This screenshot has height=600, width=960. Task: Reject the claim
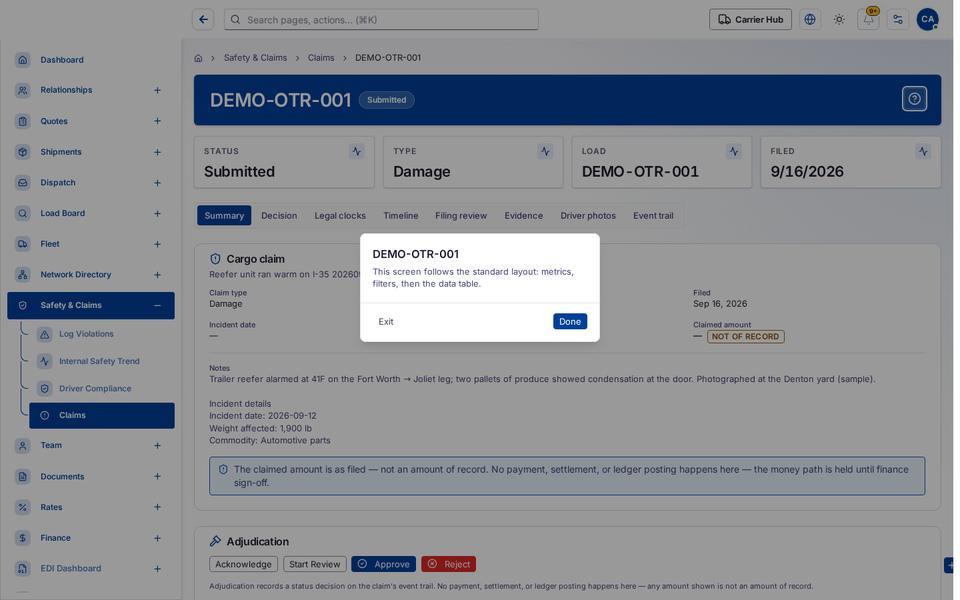click(449, 564)
